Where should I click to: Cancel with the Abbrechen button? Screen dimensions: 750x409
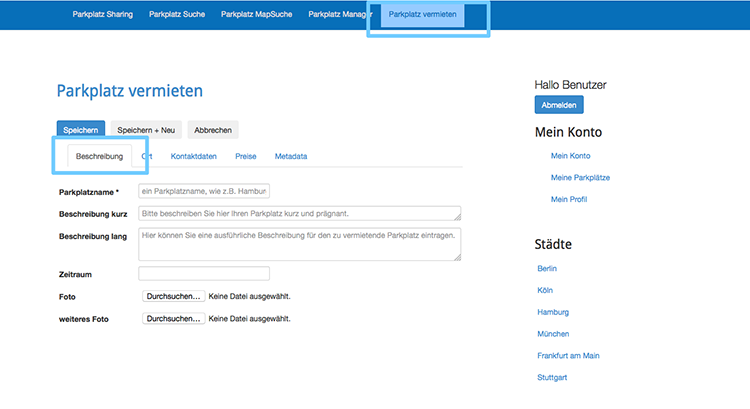pos(213,130)
